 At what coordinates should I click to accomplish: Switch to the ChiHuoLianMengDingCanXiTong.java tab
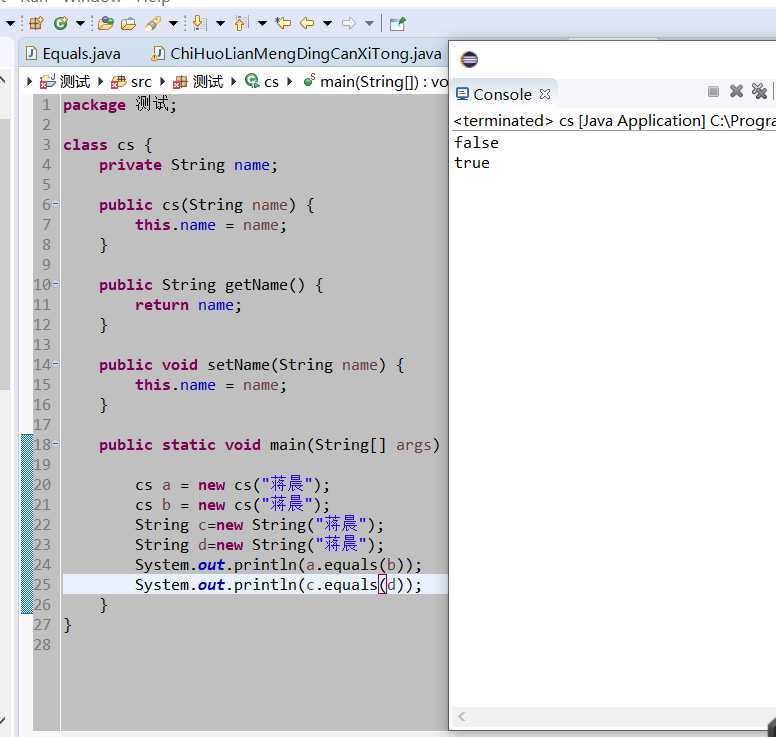(x=296, y=53)
